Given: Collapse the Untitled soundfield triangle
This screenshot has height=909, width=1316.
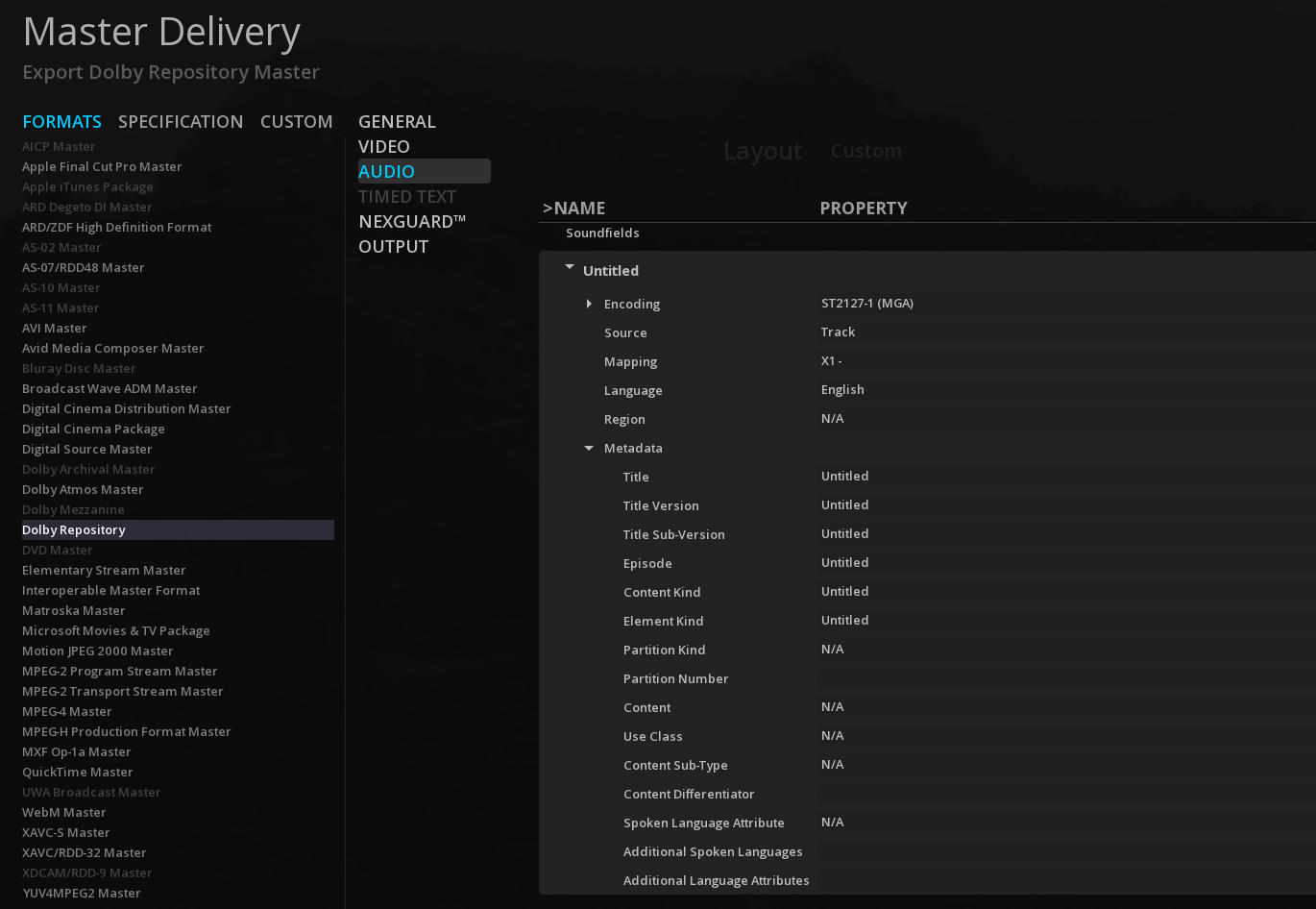Looking at the screenshot, I should [570, 268].
